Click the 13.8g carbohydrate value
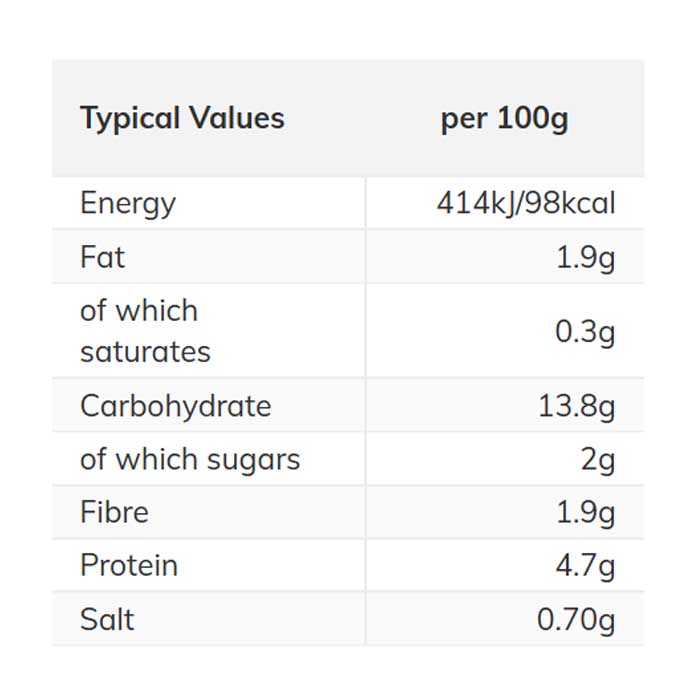 click(x=577, y=406)
